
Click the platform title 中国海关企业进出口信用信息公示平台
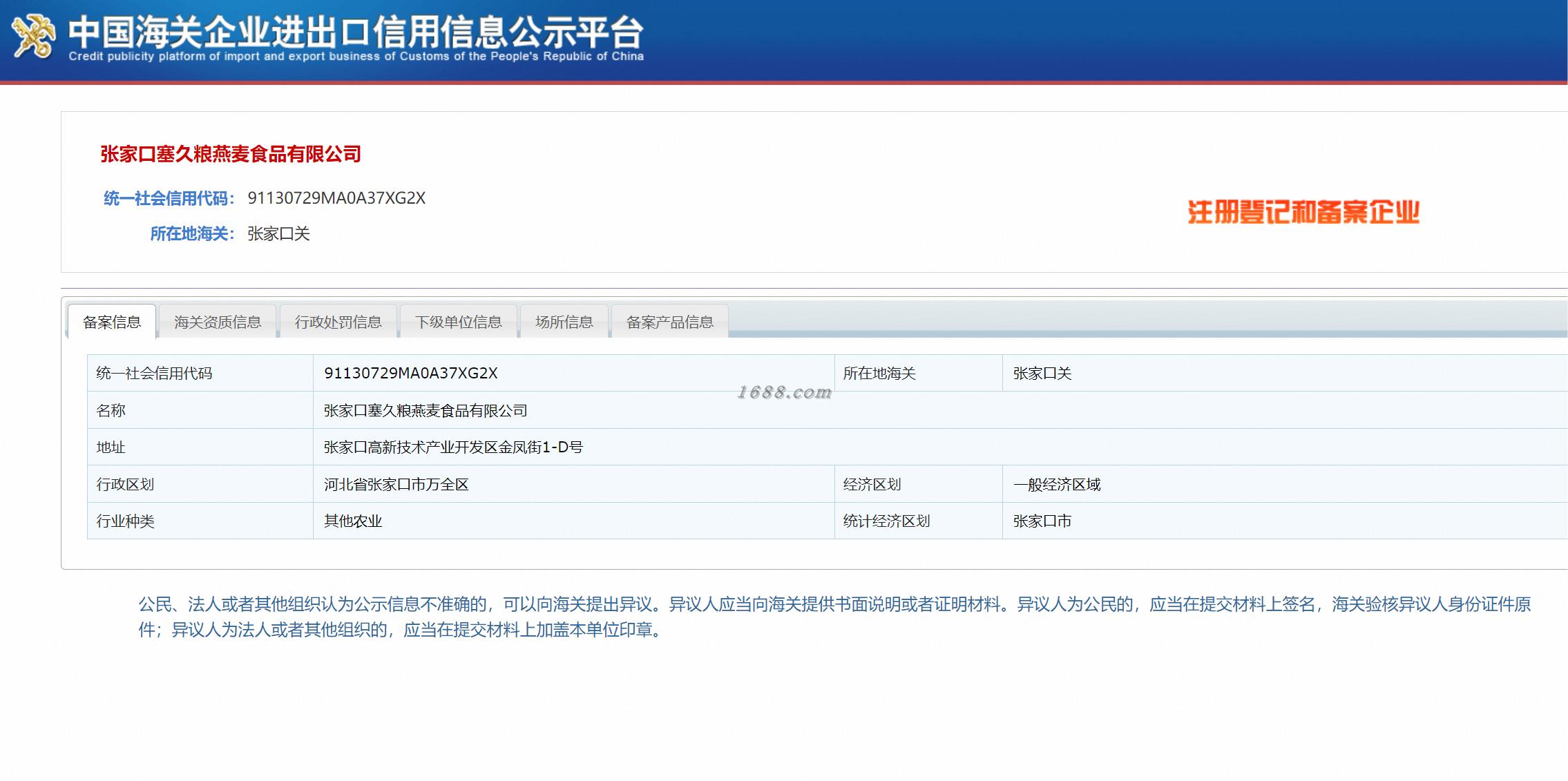[356, 31]
